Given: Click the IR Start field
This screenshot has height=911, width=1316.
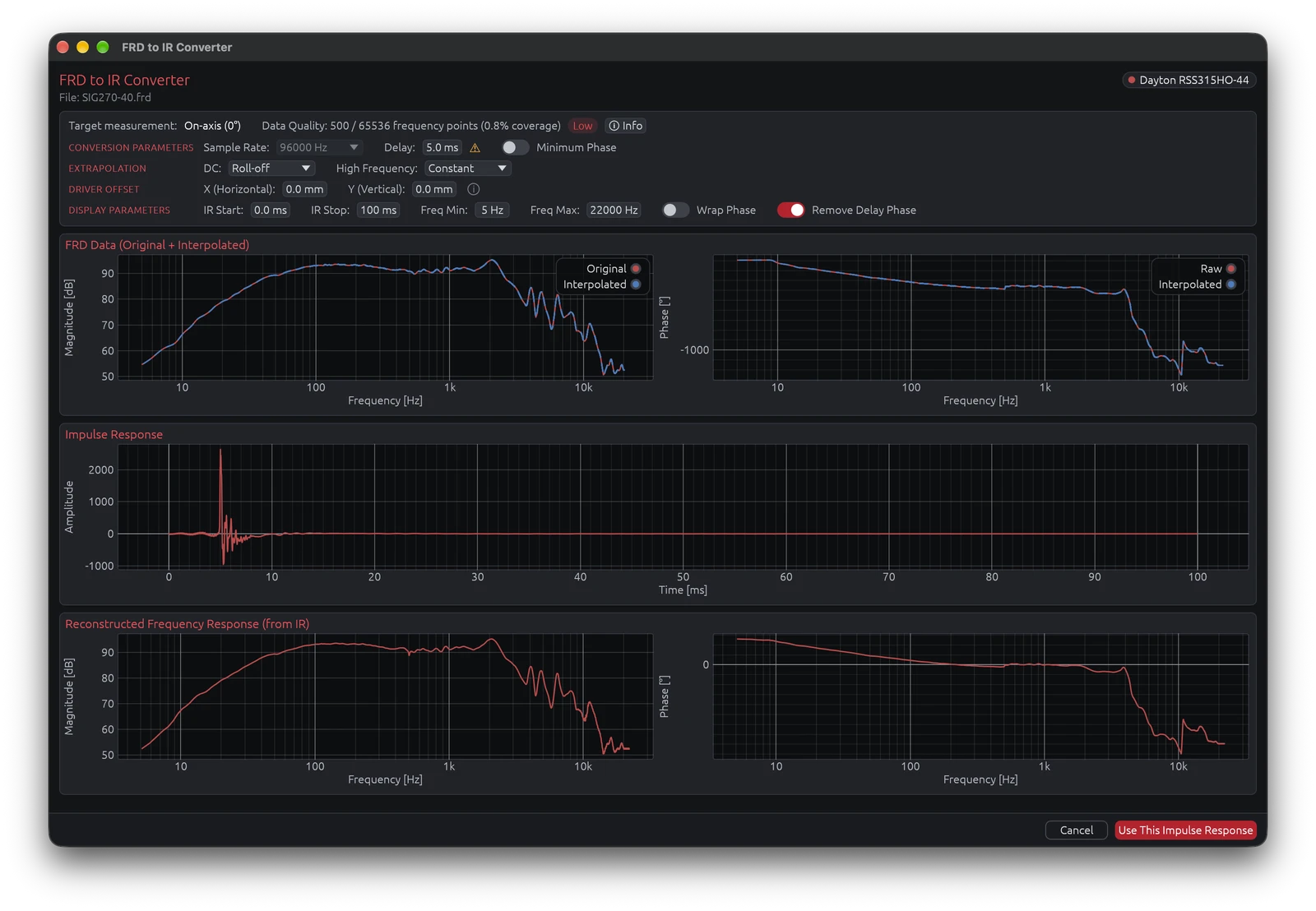Looking at the screenshot, I should click(271, 210).
